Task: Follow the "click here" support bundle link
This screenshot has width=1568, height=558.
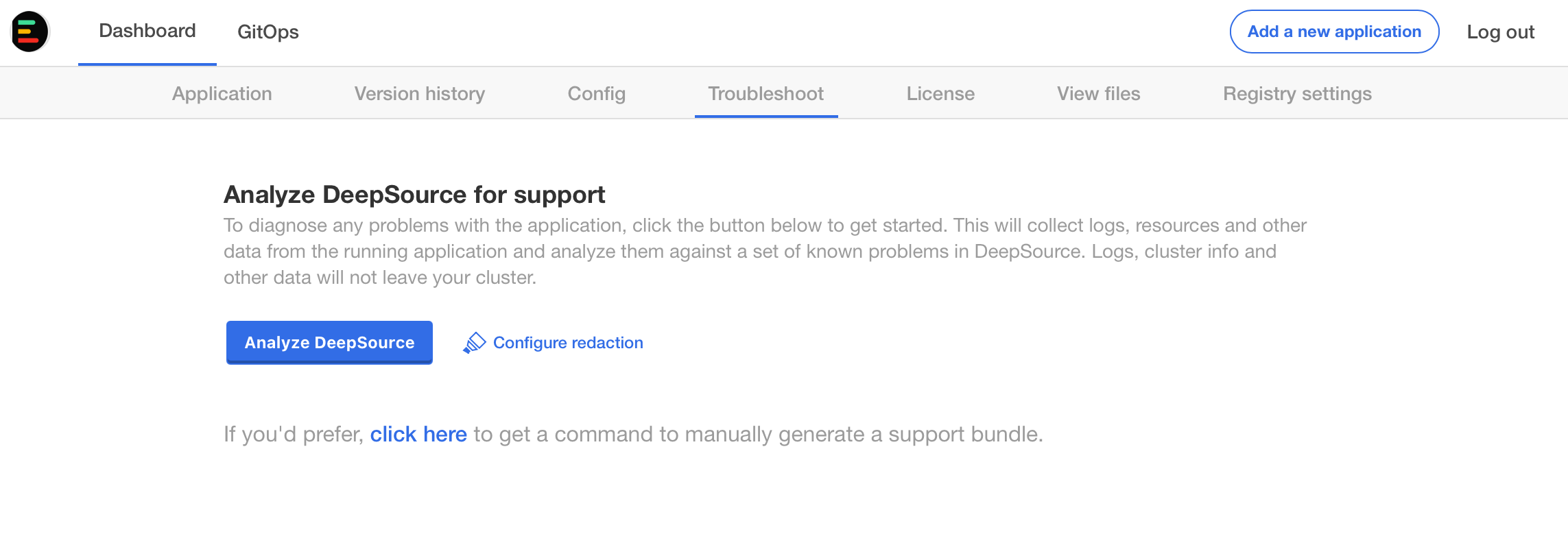Action: [x=418, y=435]
